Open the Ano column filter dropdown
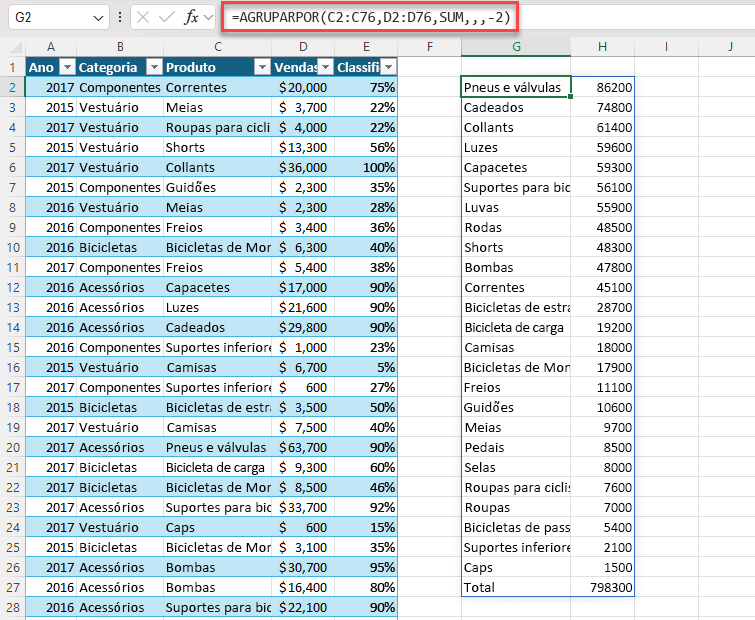 click(67, 67)
